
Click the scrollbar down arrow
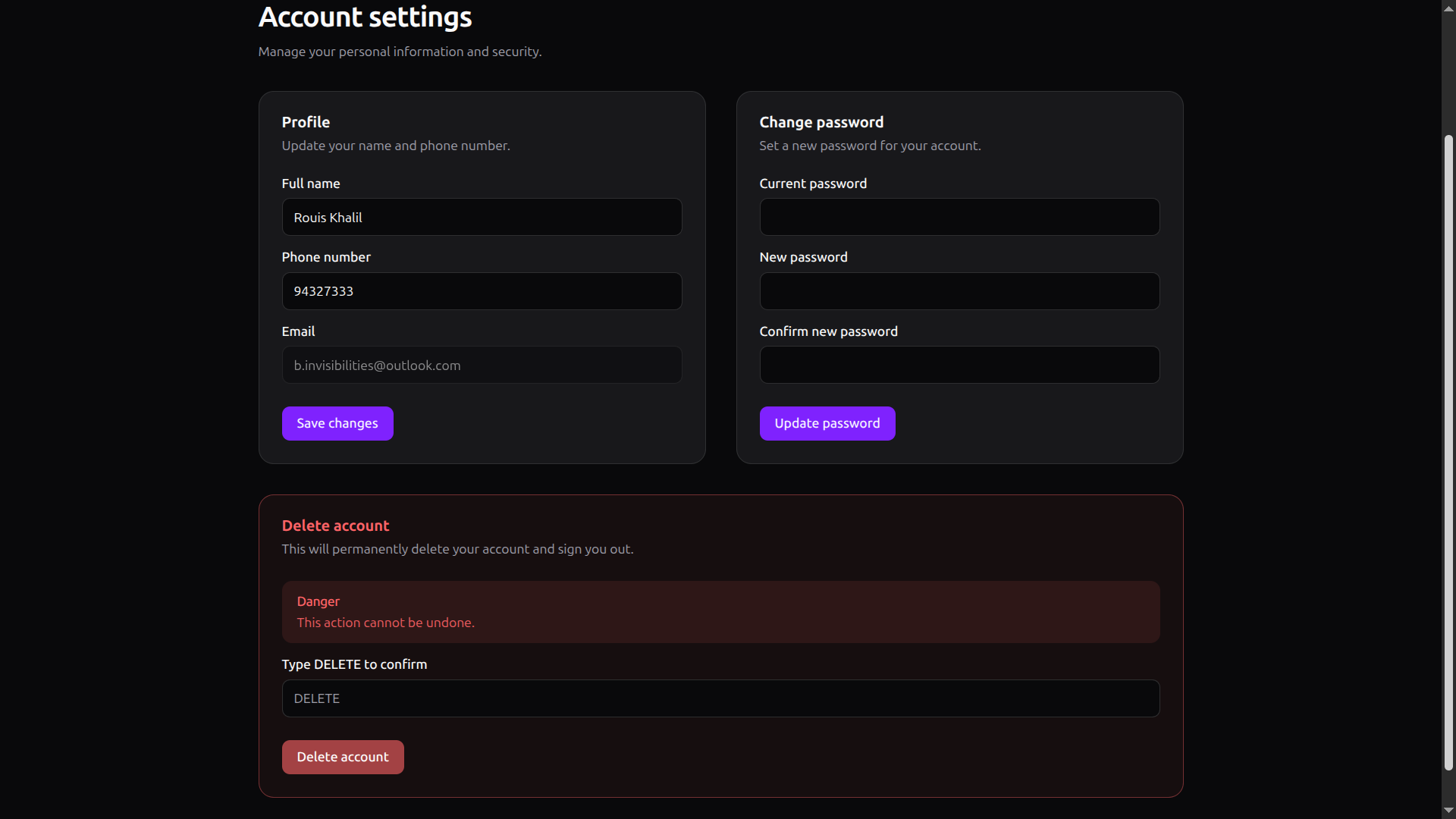(1448, 811)
